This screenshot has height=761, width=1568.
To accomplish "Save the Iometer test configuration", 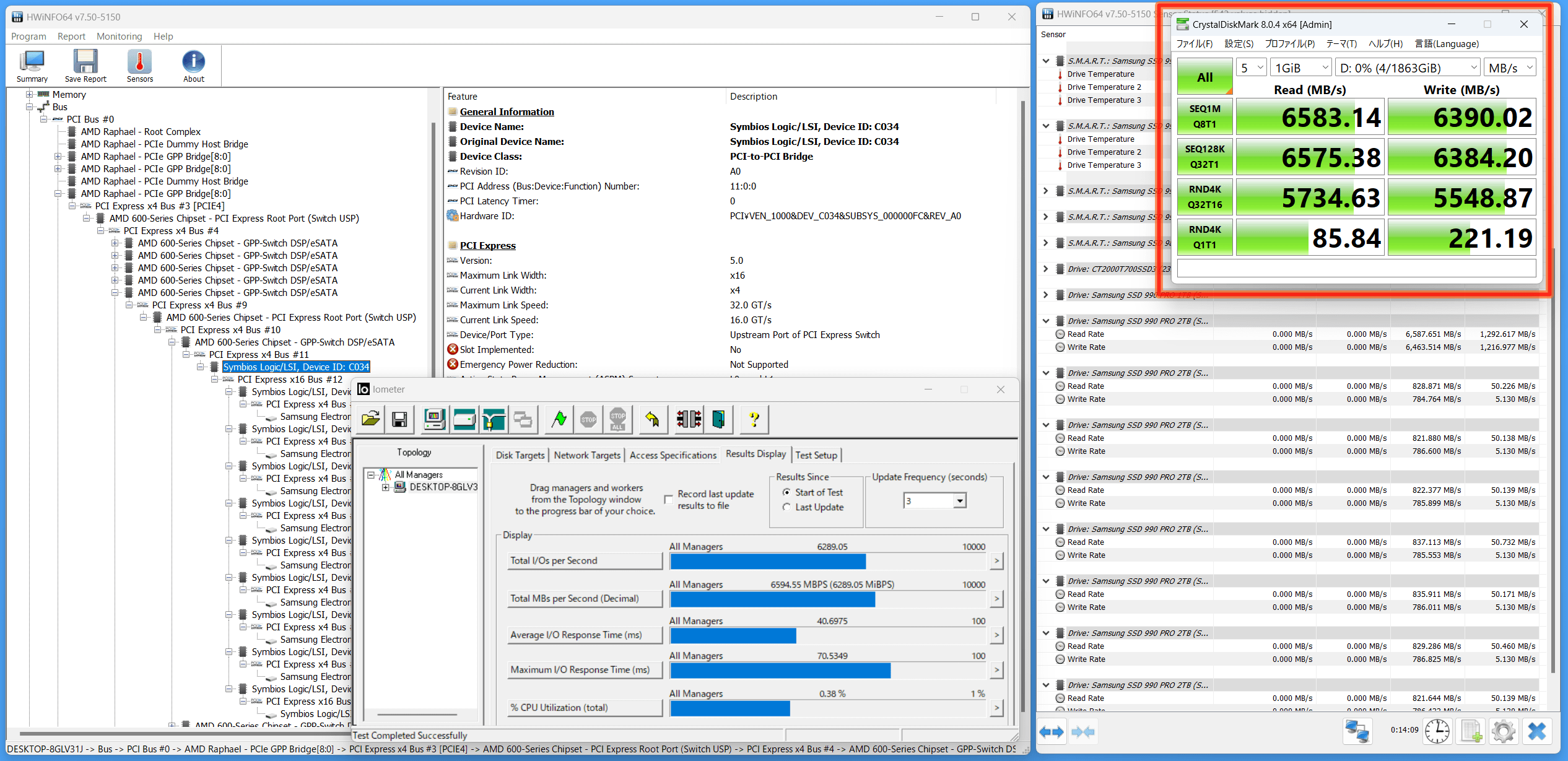I will click(x=400, y=419).
